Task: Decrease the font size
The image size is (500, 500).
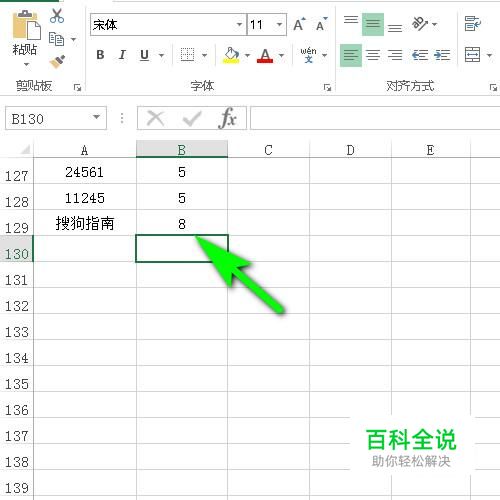Action: click(321, 24)
